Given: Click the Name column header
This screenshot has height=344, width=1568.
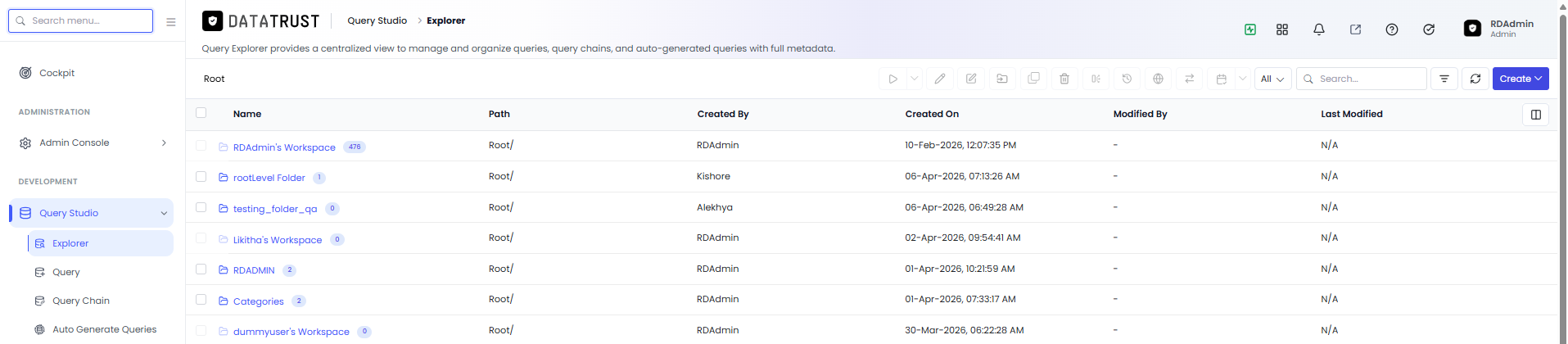Looking at the screenshot, I should [247, 114].
